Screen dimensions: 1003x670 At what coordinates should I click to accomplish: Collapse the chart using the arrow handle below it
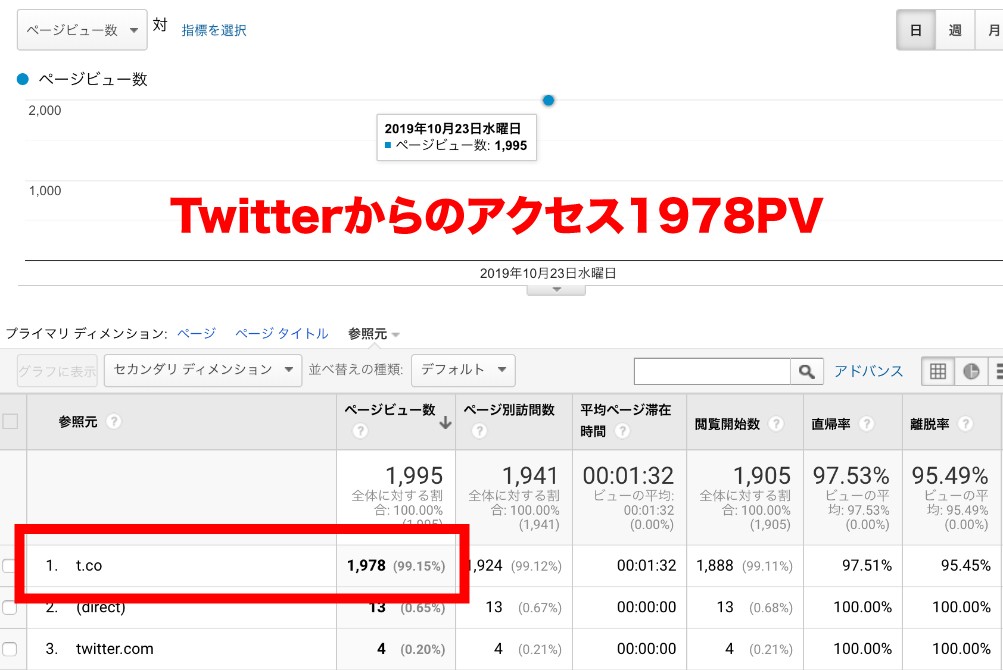(x=556, y=290)
